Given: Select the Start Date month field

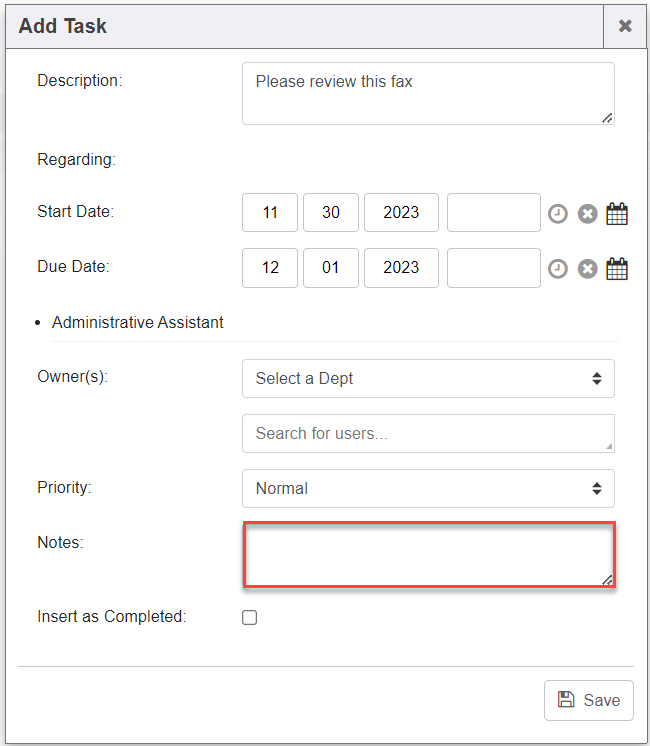Looking at the screenshot, I should click(270, 213).
